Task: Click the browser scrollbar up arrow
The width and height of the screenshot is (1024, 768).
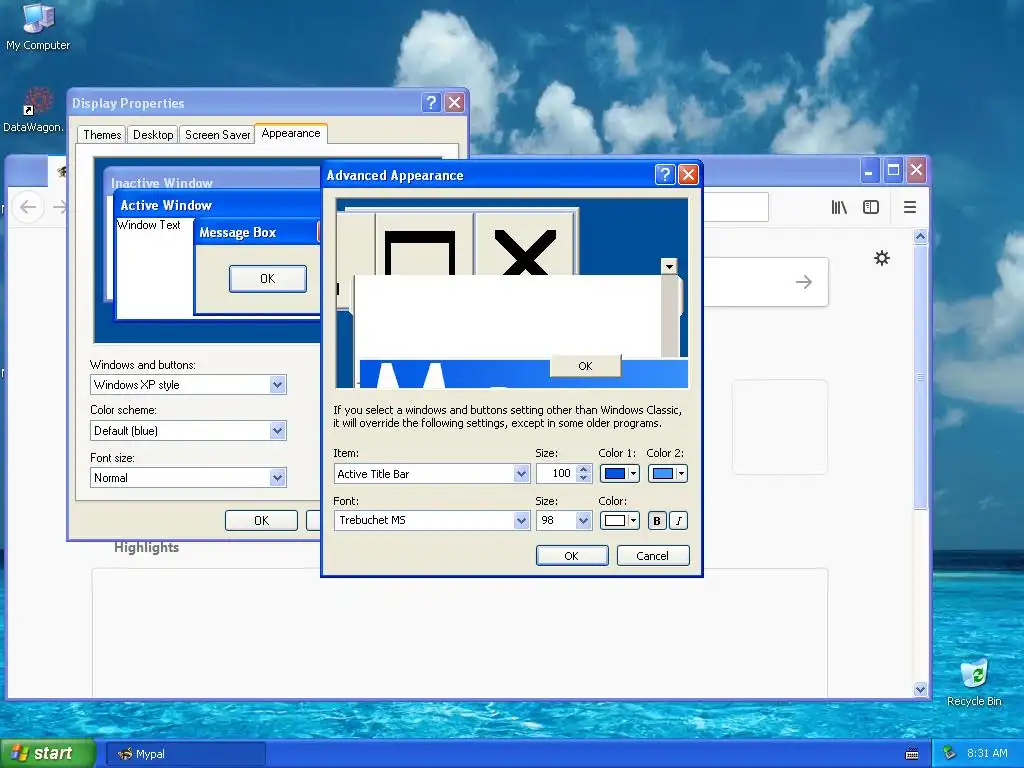Action: [920, 236]
